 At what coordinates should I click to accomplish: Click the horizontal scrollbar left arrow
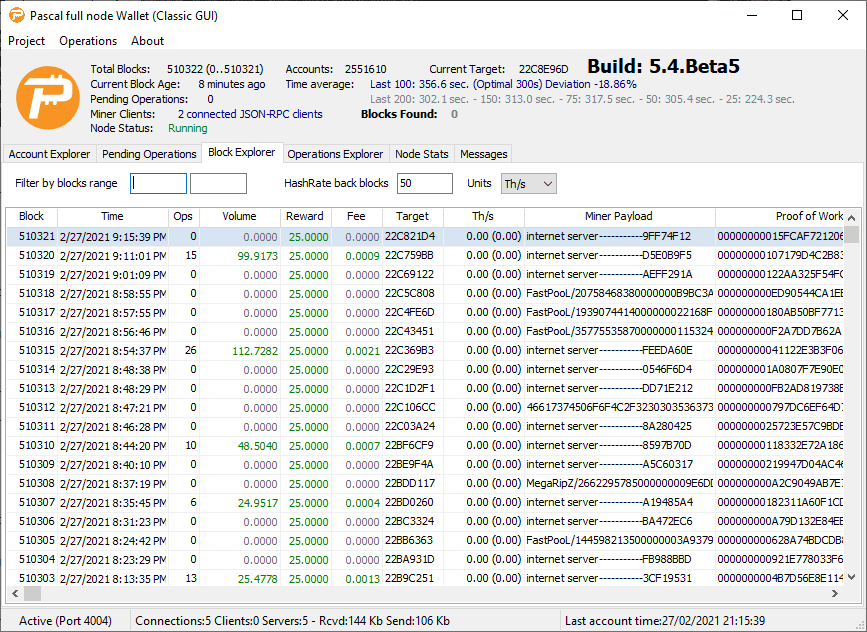click(15, 594)
